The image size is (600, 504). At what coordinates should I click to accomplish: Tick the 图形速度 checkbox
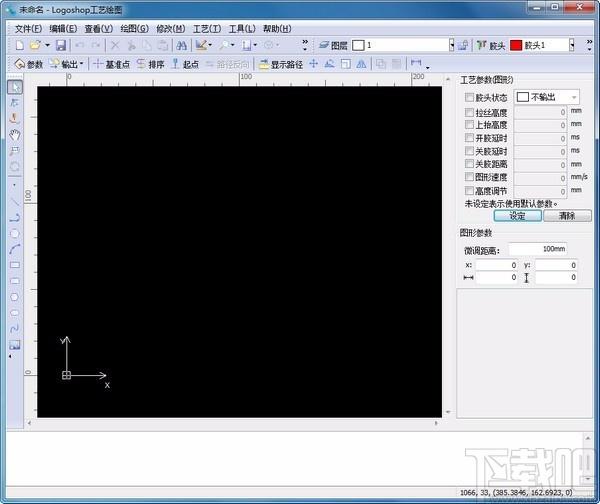[470, 177]
